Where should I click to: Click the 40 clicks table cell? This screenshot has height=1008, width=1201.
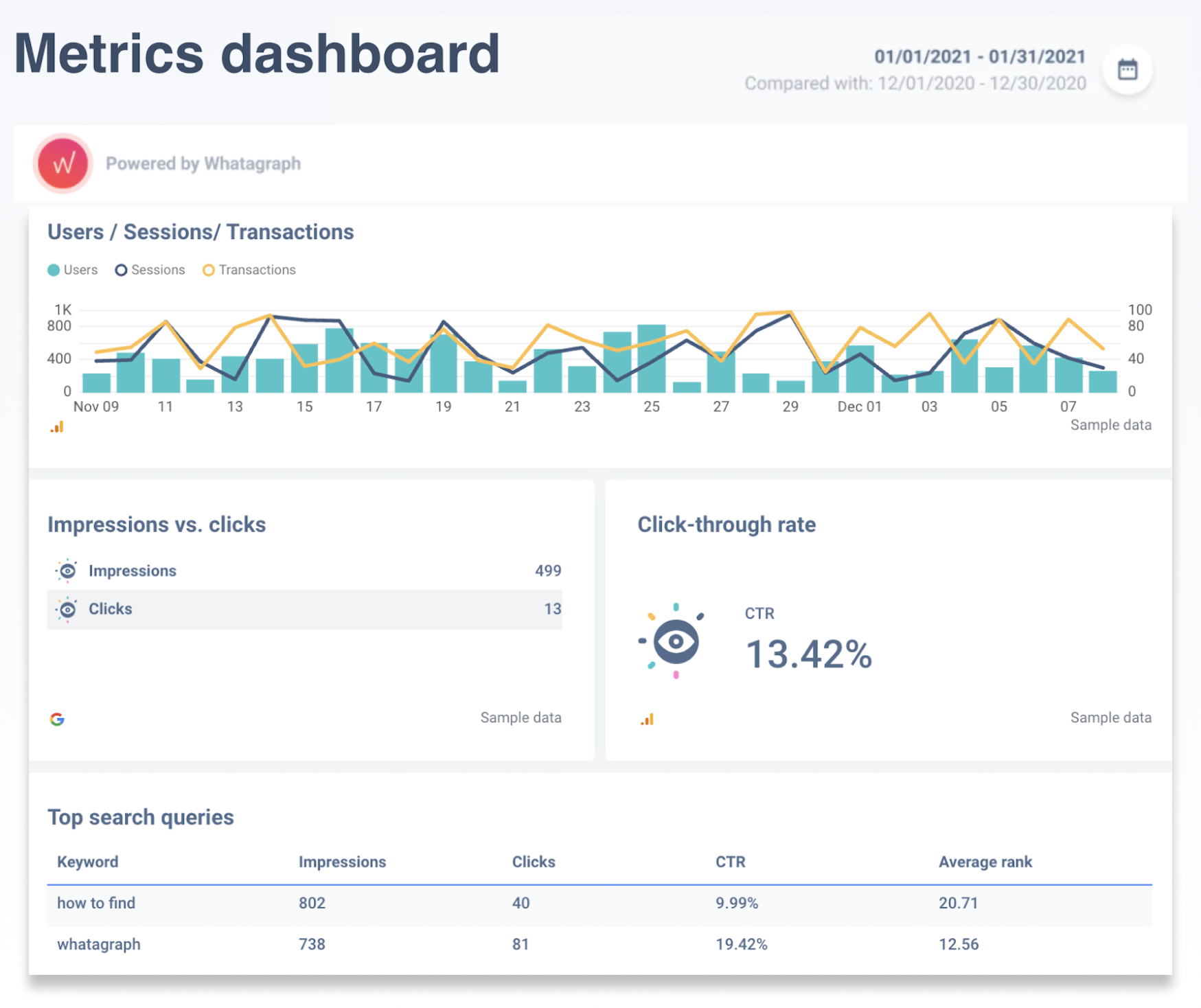pyautogui.click(x=521, y=903)
